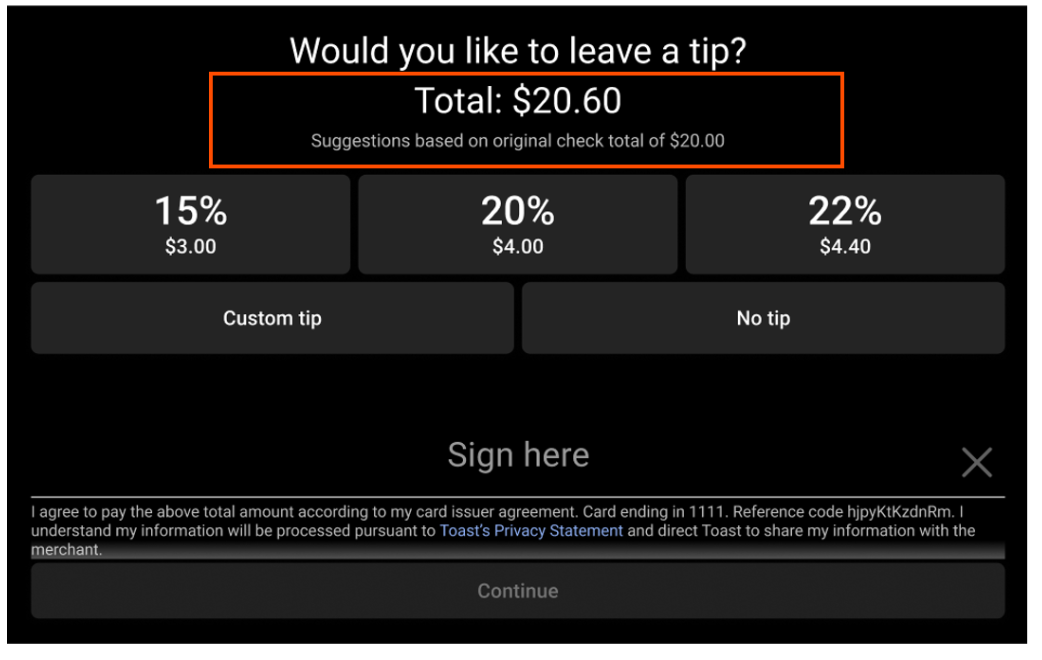Click the signature line under Sign here

click(x=518, y=497)
